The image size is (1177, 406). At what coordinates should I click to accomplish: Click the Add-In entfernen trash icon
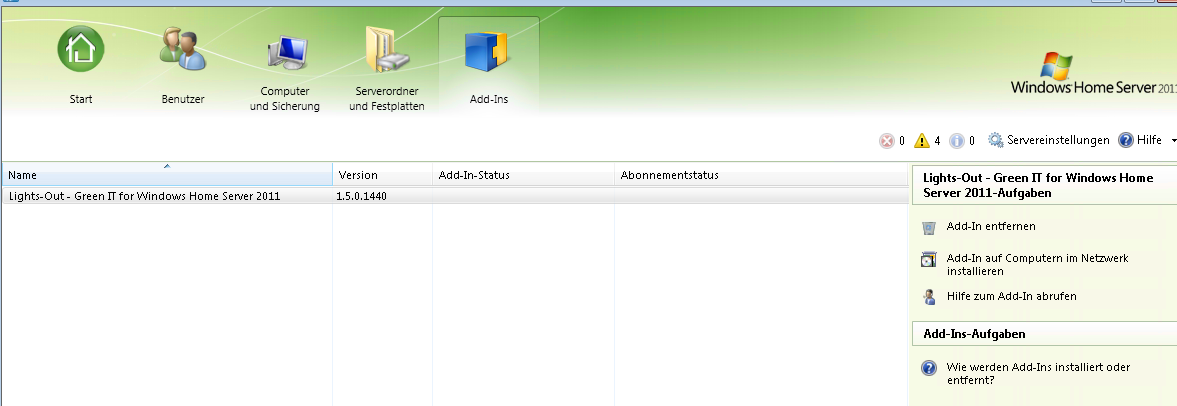point(929,227)
